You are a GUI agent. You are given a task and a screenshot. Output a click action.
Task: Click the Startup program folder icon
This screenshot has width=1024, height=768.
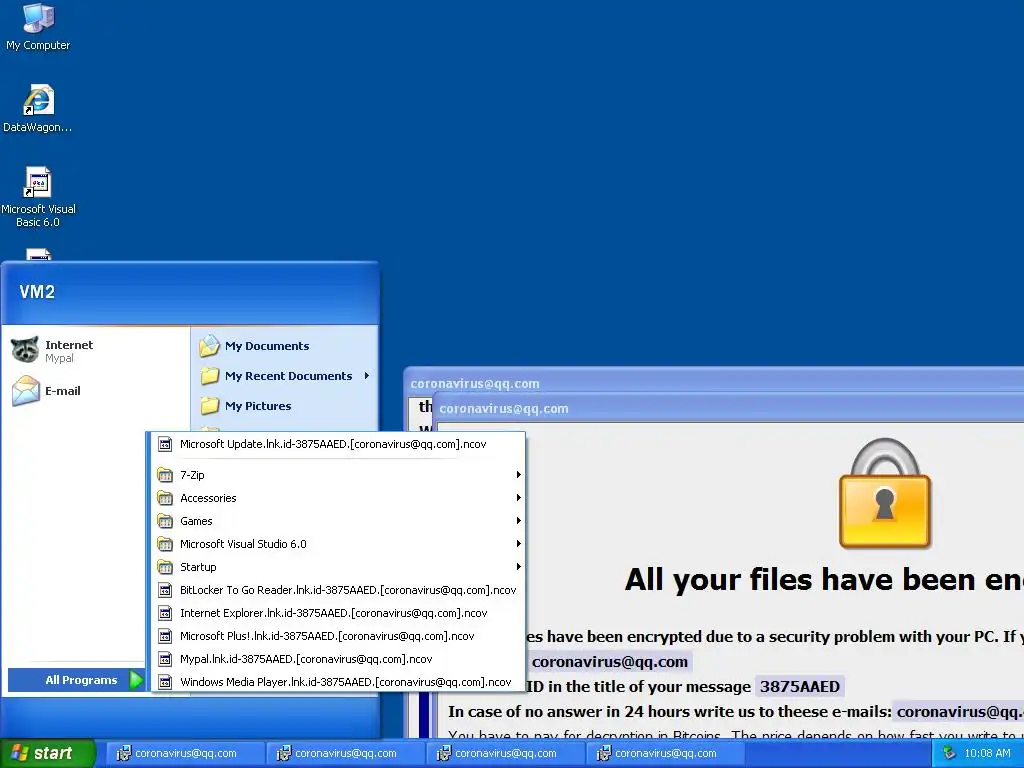click(x=165, y=567)
